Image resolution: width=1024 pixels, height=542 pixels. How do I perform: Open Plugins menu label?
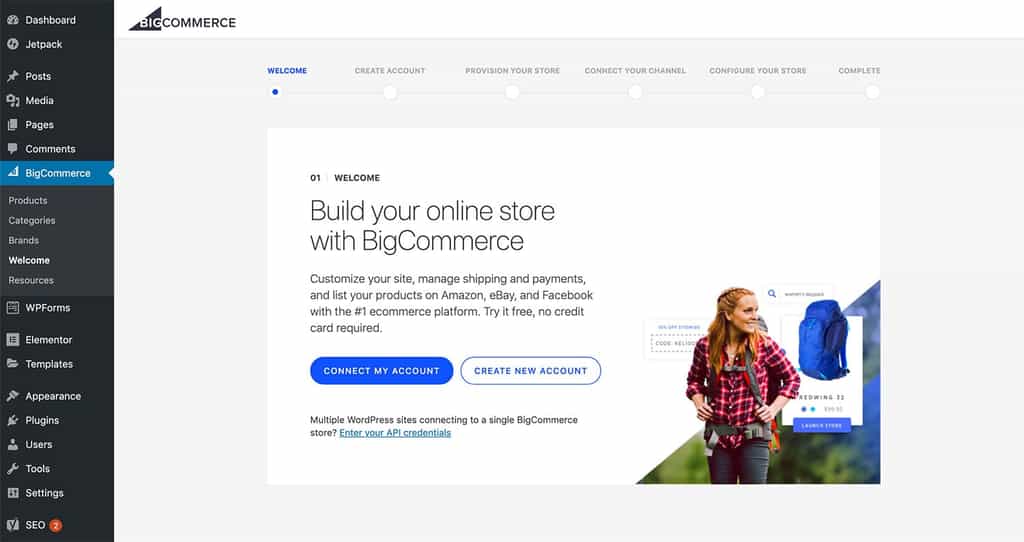click(x=42, y=420)
